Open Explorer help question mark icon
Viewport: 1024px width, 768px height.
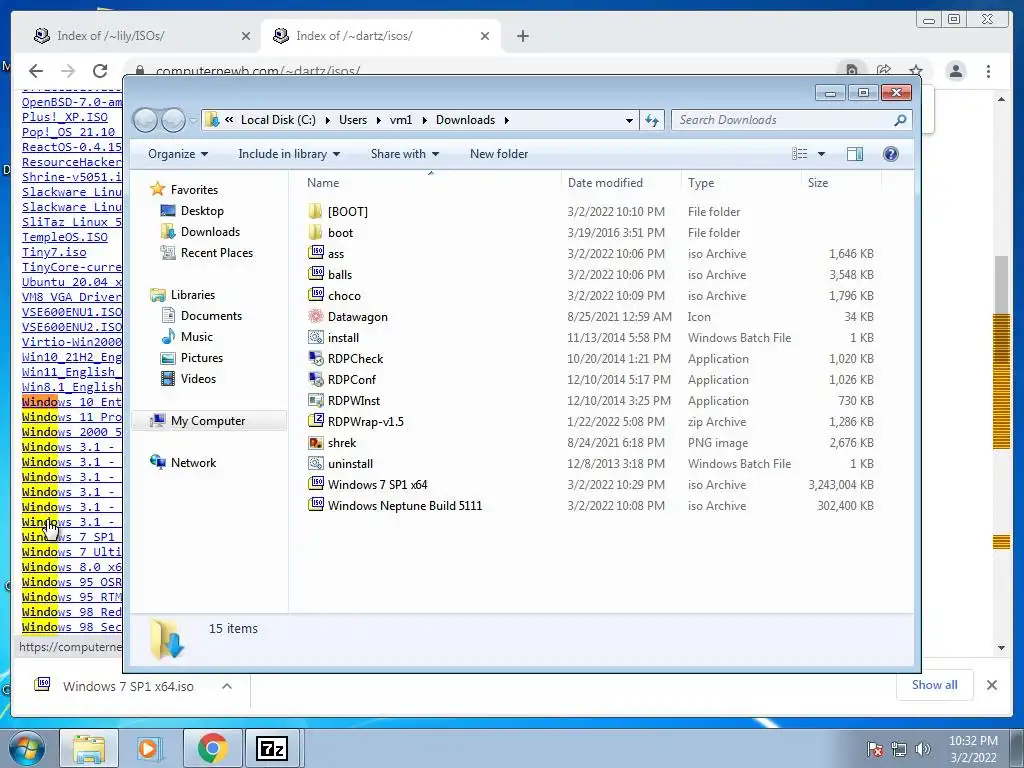point(890,154)
